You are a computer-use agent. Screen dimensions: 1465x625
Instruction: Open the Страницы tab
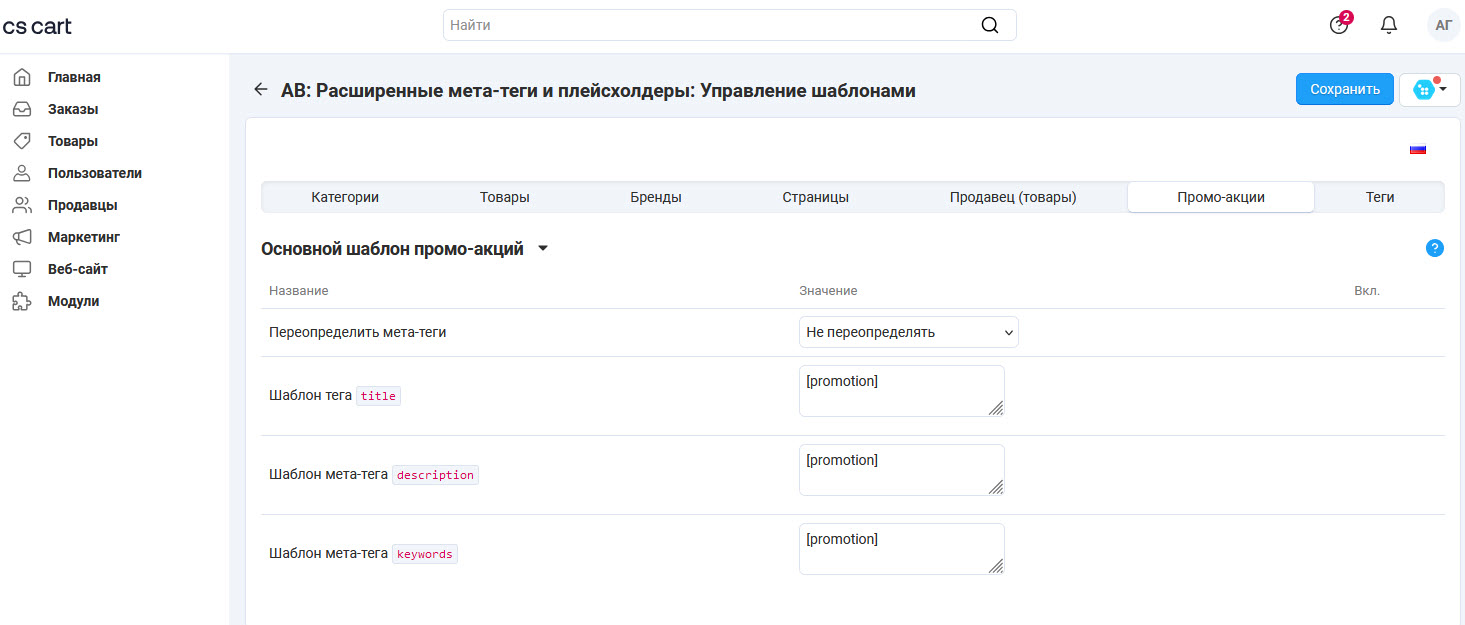coord(816,197)
